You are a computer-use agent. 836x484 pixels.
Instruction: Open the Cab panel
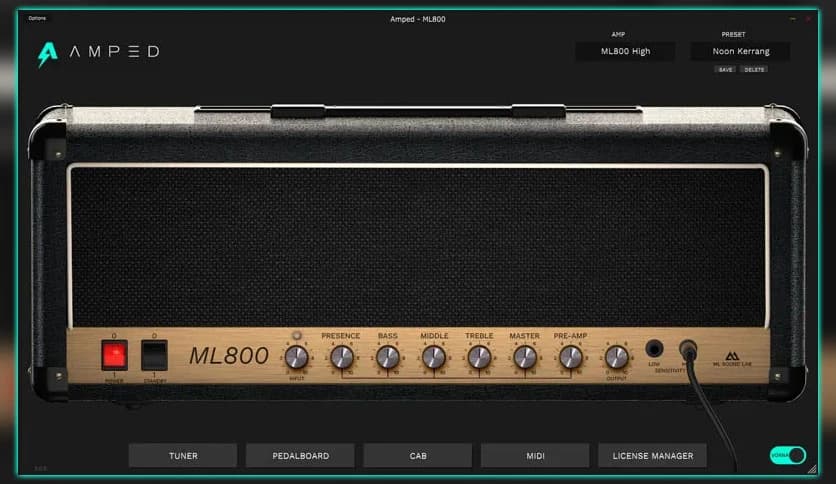[417, 456]
